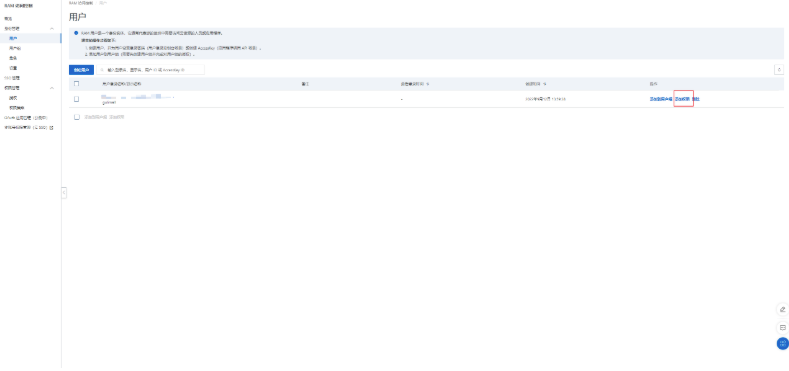
Task: Open 授权 in the sidebar
Action: coord(13,98)
